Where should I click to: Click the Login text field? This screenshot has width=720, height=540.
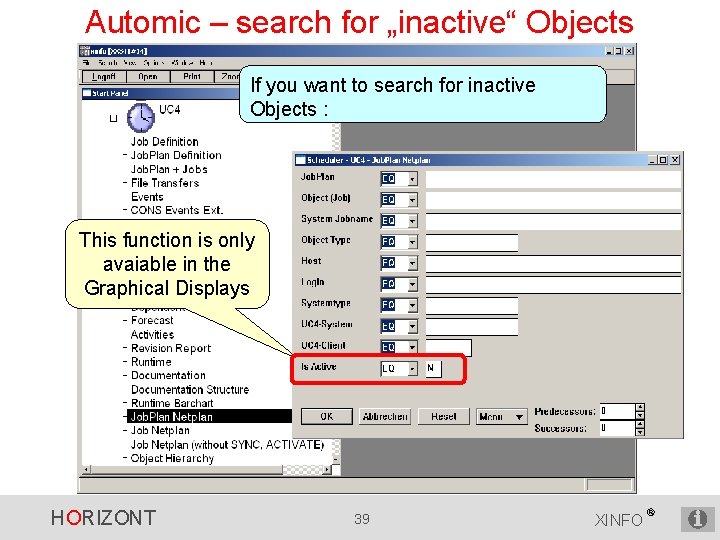pyautogui.click(x=553, y=284)
